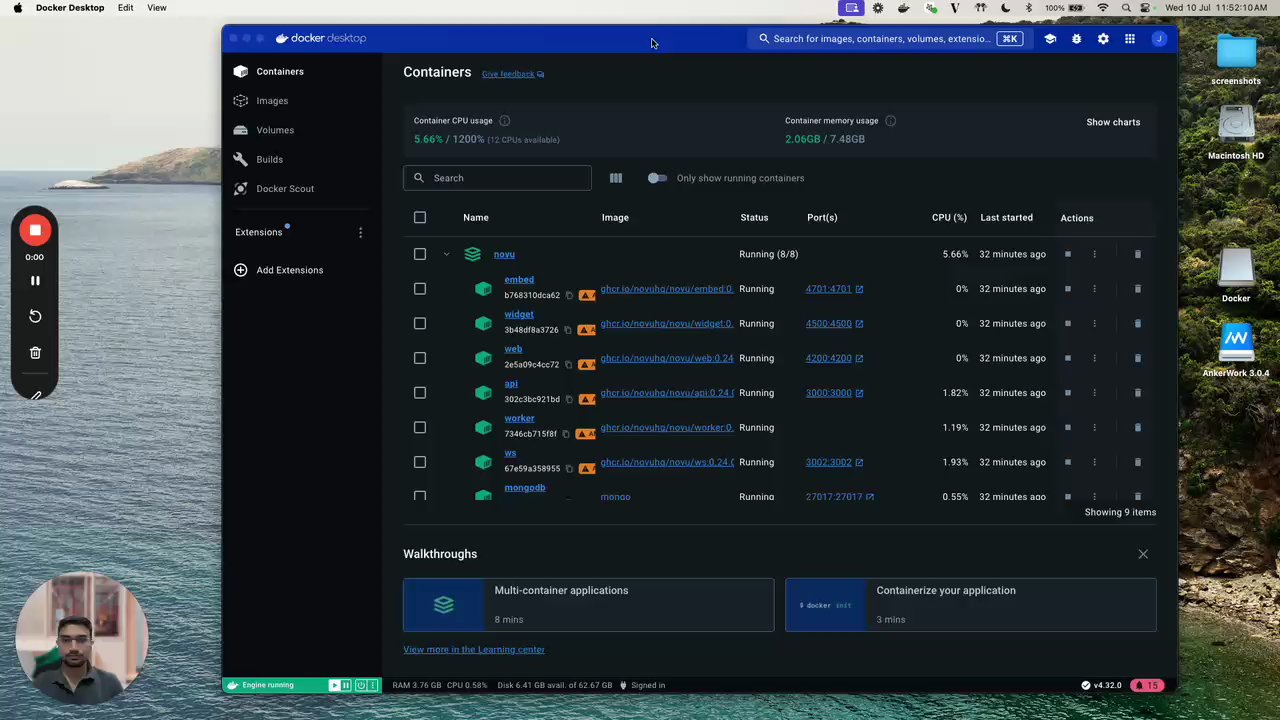Open Docker settings gear icon
The width and height of the screenshot is (1280, 720).
tap(1103, 39)
